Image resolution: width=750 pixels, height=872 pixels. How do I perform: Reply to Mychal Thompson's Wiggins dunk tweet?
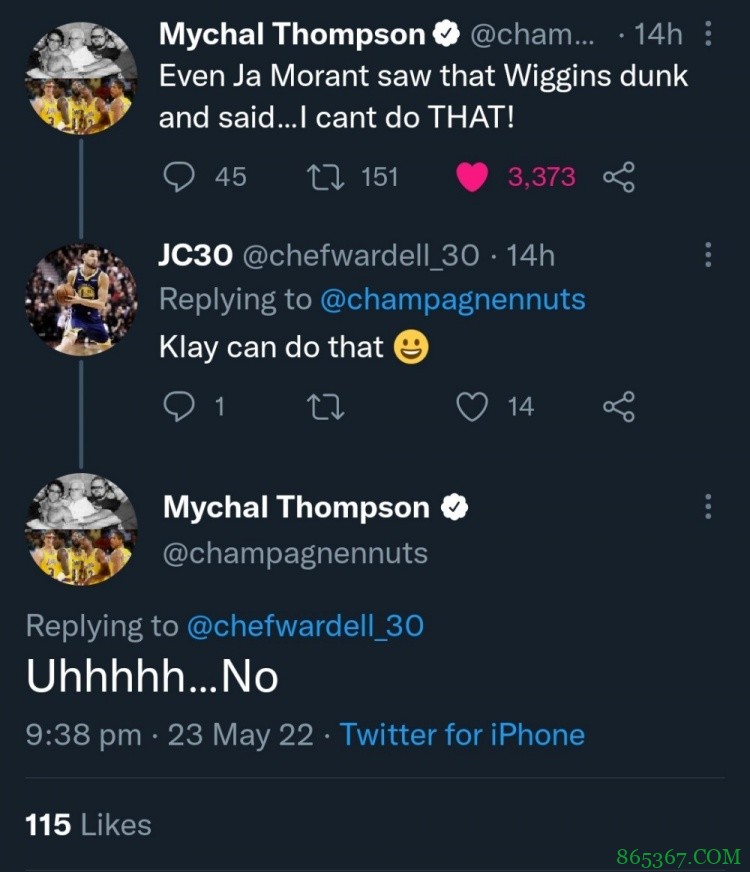tap(179, 177)
